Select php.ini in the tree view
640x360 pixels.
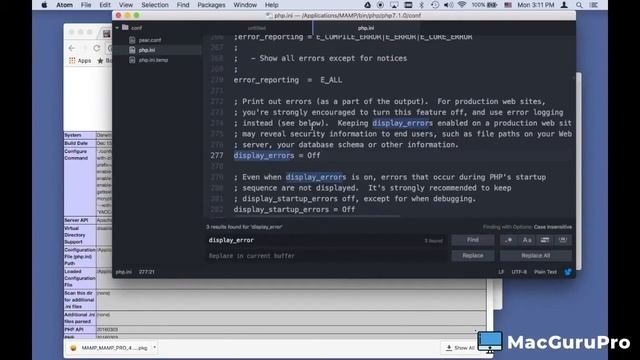pos(147,50)
